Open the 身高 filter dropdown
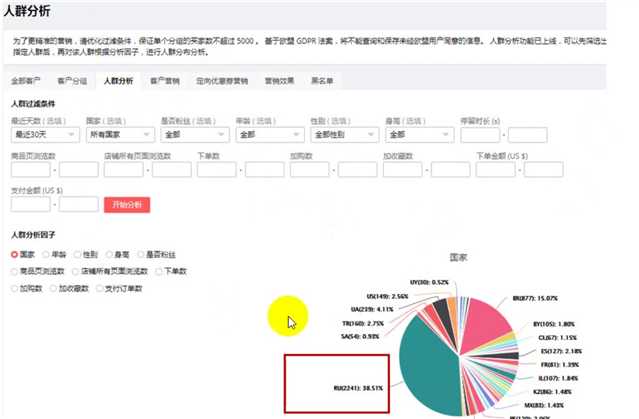The height and width of the screenshot is (419, 639). [x=419, y=135]
